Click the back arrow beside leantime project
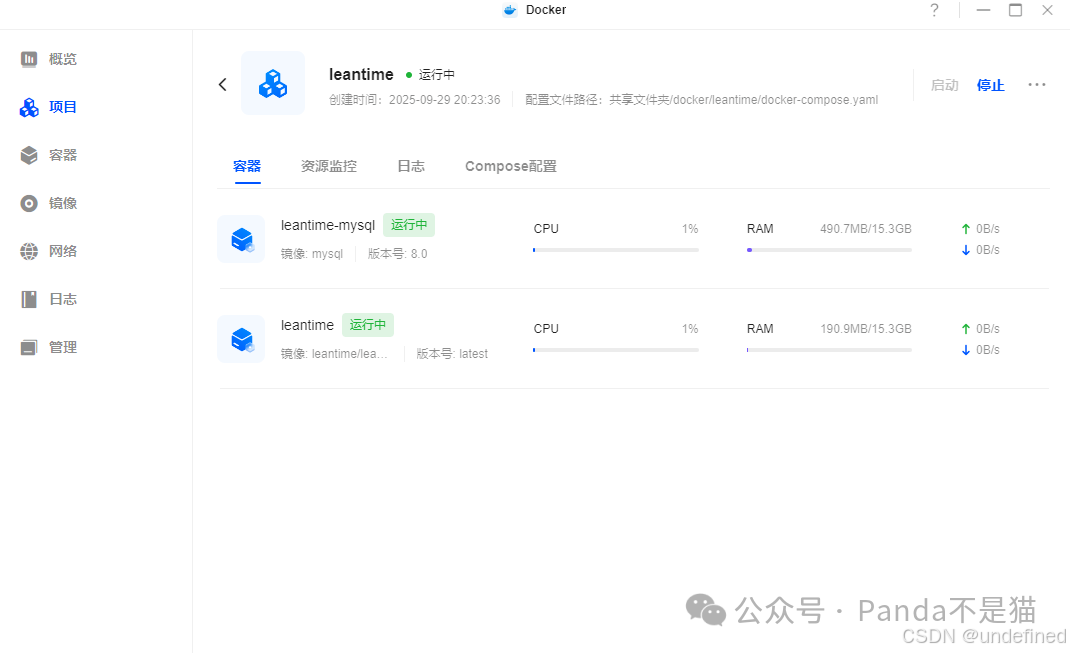The width and height of the screenshot is (1070, 653). 222,84
